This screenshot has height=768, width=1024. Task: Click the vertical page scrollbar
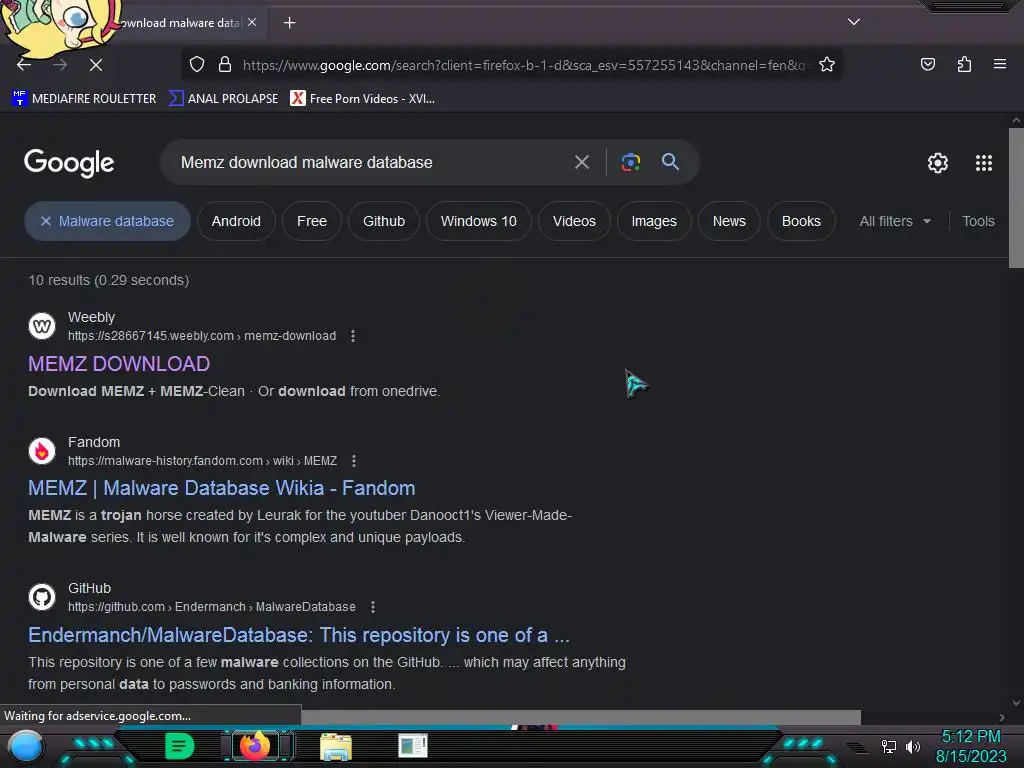click(1016, 199)
